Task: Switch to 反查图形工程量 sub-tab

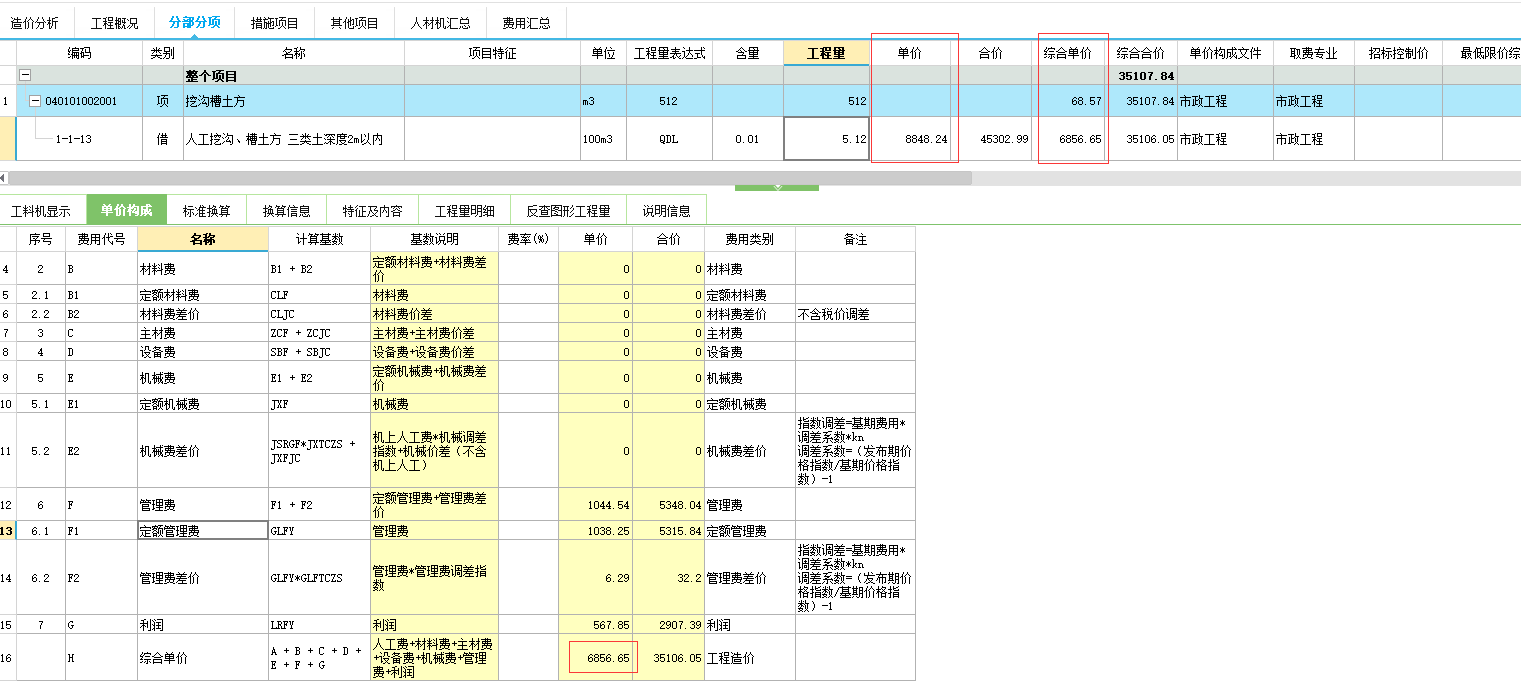Action: coord(568,211)
